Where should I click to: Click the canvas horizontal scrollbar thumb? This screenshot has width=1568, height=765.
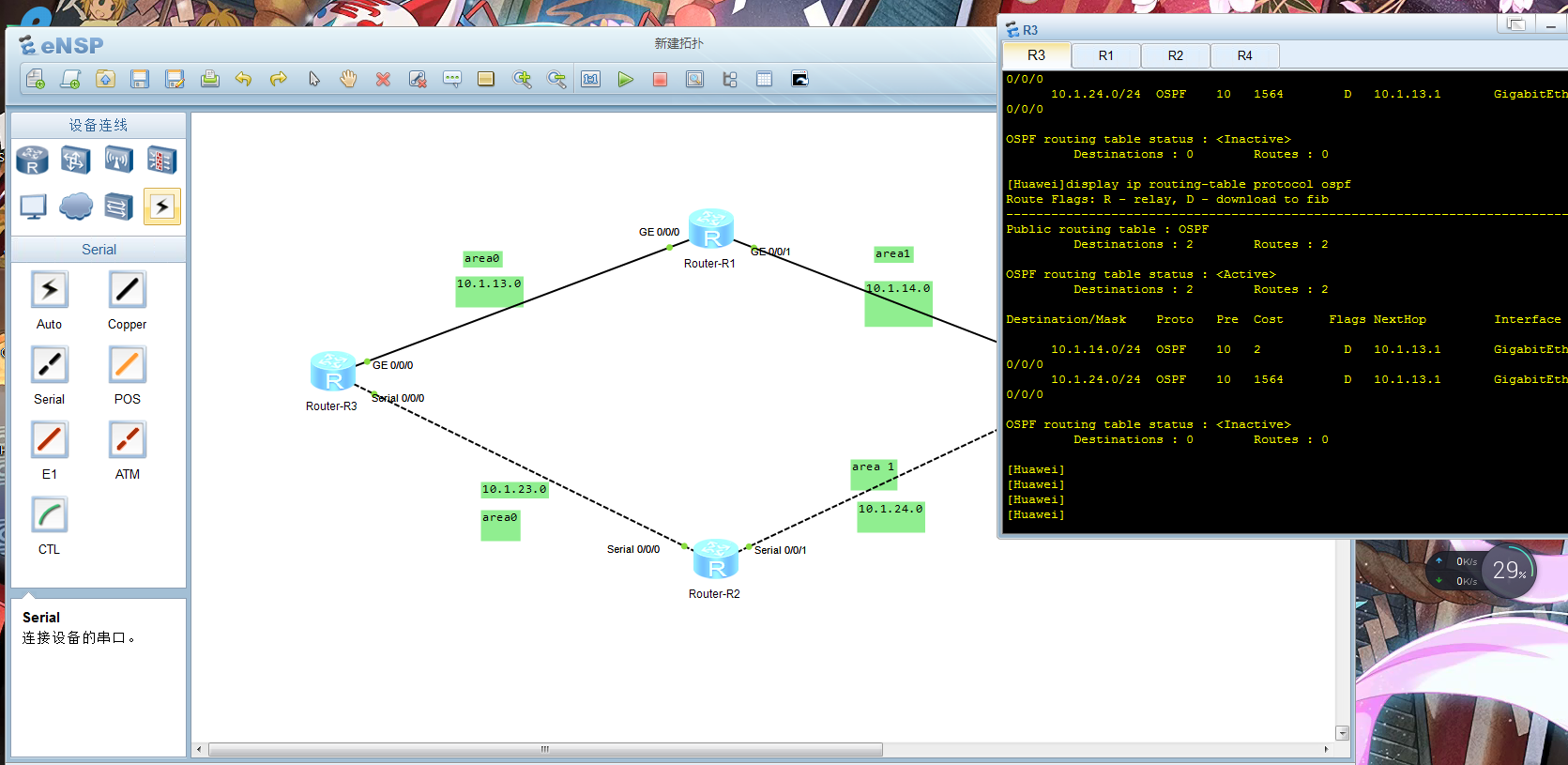coord(545,749)
